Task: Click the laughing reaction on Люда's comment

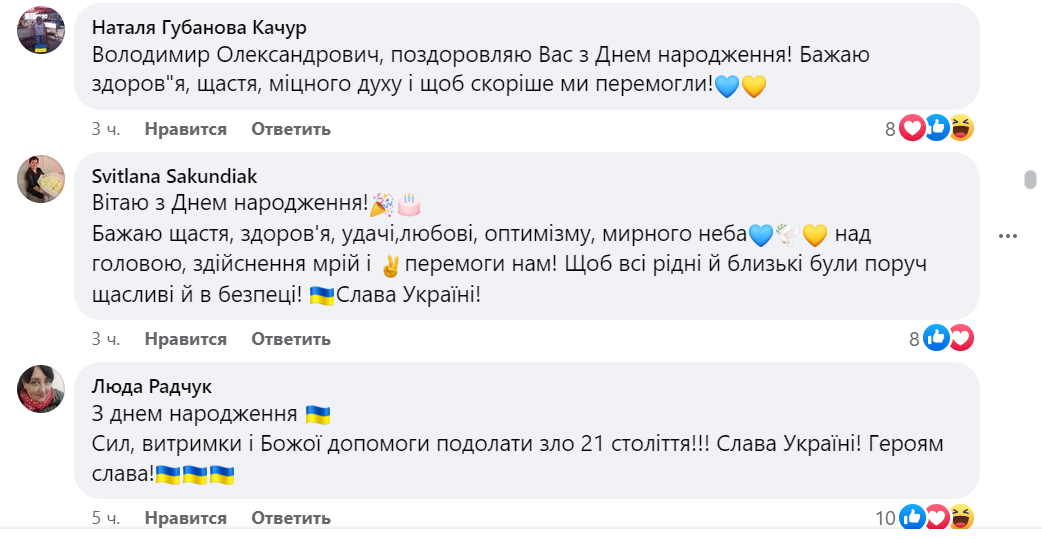Action: 961,517
